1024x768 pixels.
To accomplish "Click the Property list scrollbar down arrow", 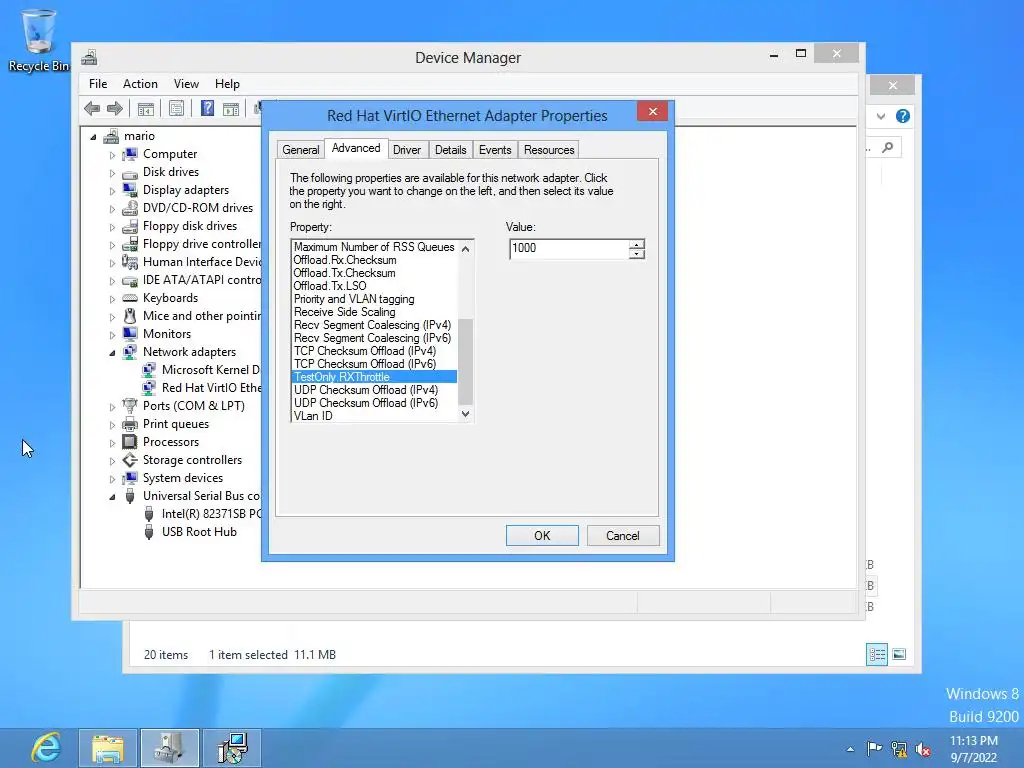I will click(466, 414).
